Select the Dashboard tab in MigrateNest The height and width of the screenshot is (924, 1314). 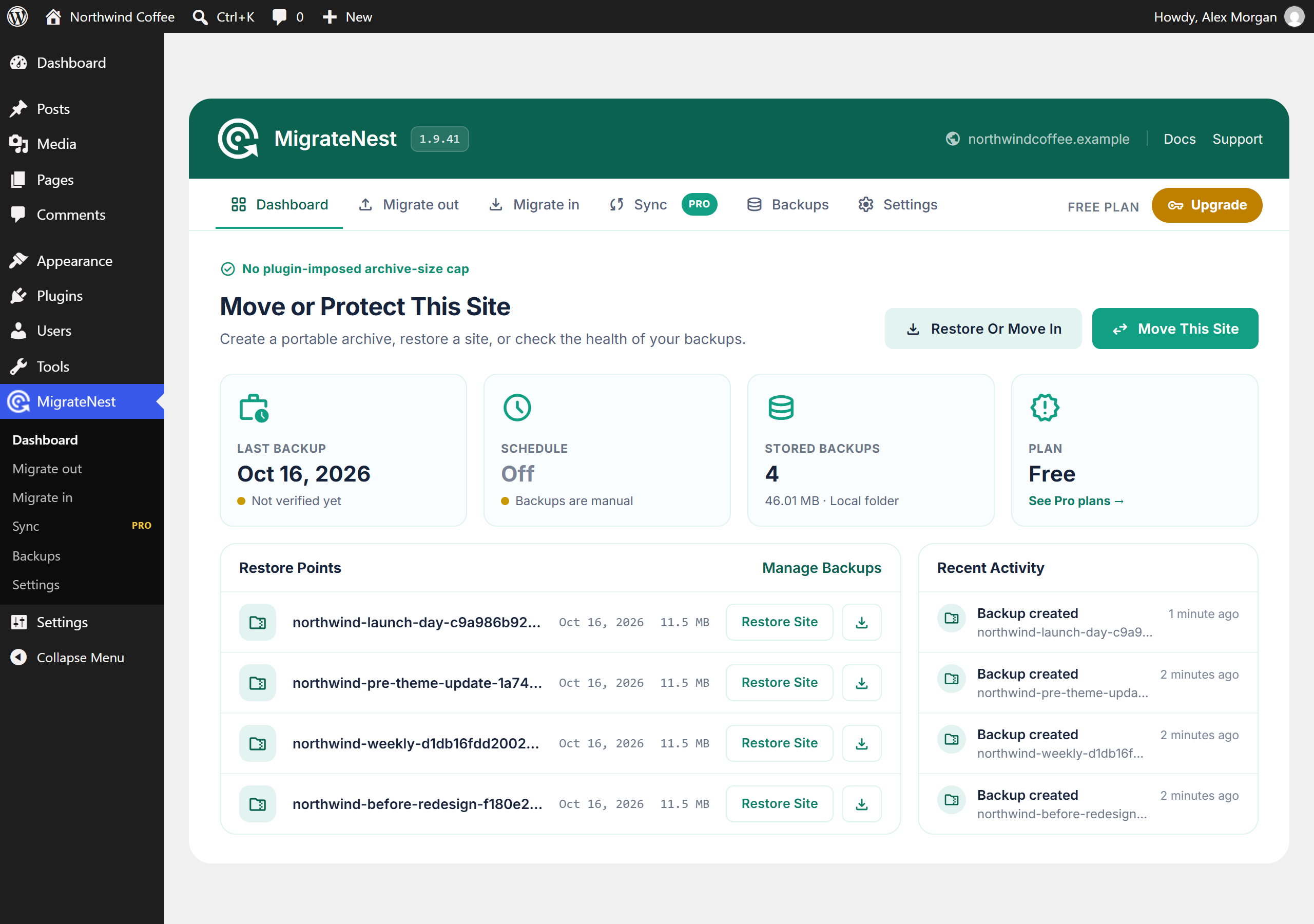click(279, 205)
